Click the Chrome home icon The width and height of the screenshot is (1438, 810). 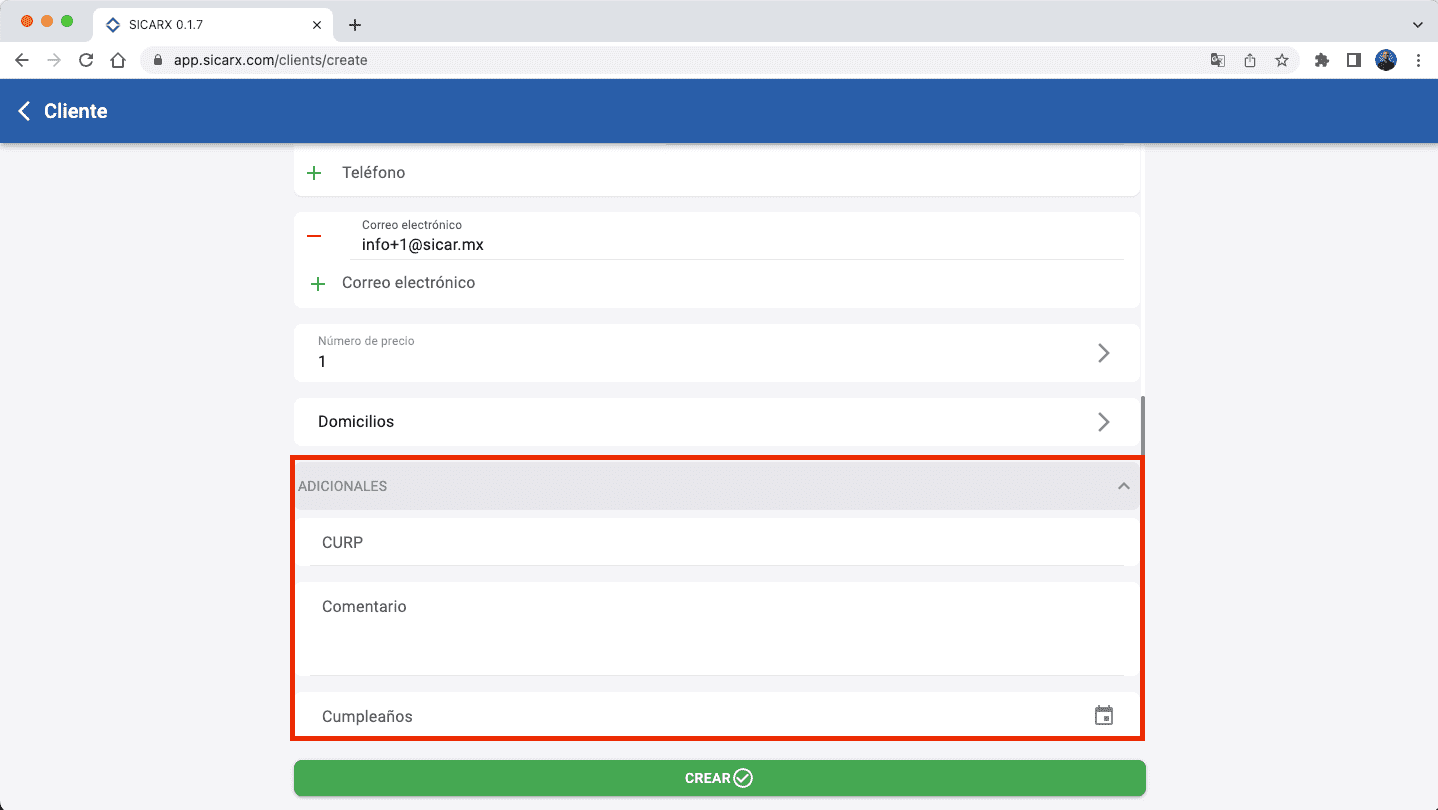(118, 60)
